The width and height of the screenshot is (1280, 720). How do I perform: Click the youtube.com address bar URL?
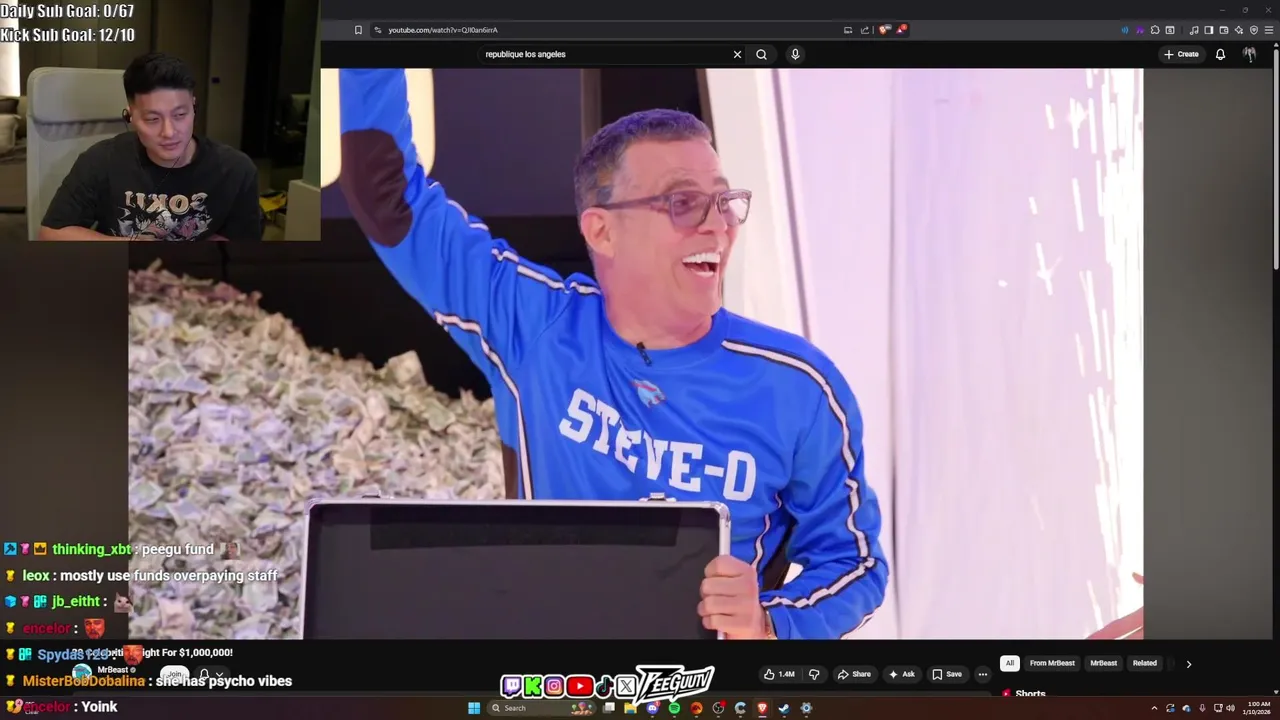[443, 30]
